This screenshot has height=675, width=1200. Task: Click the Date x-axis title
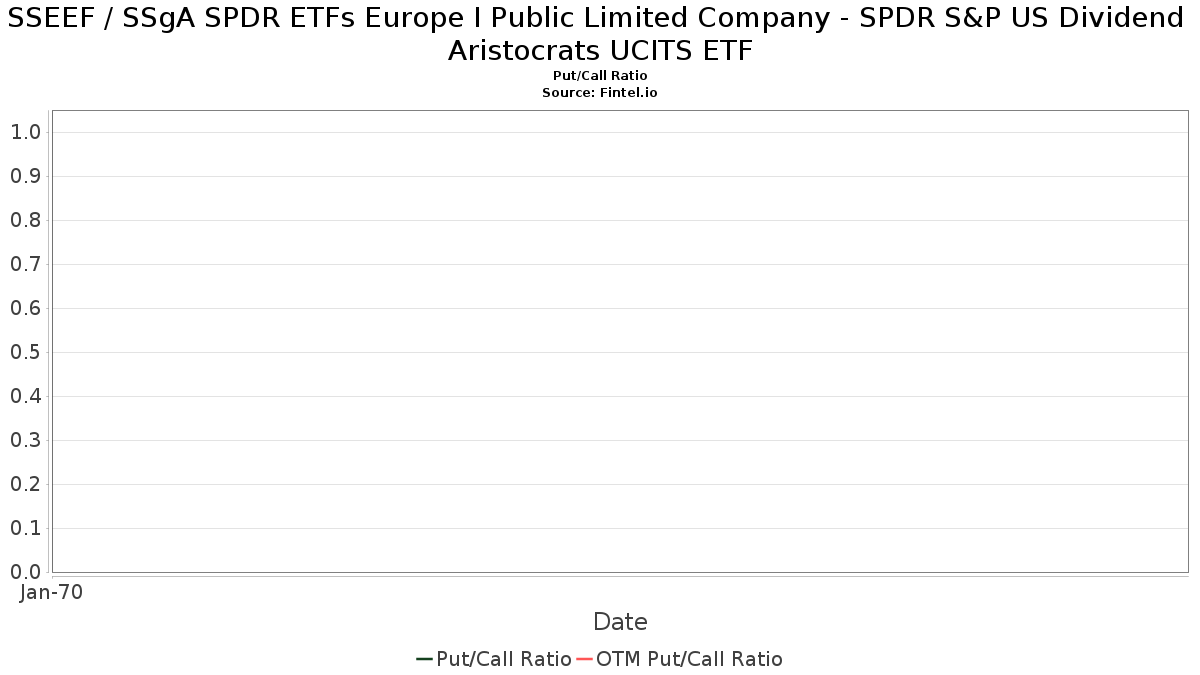[620, 622]
